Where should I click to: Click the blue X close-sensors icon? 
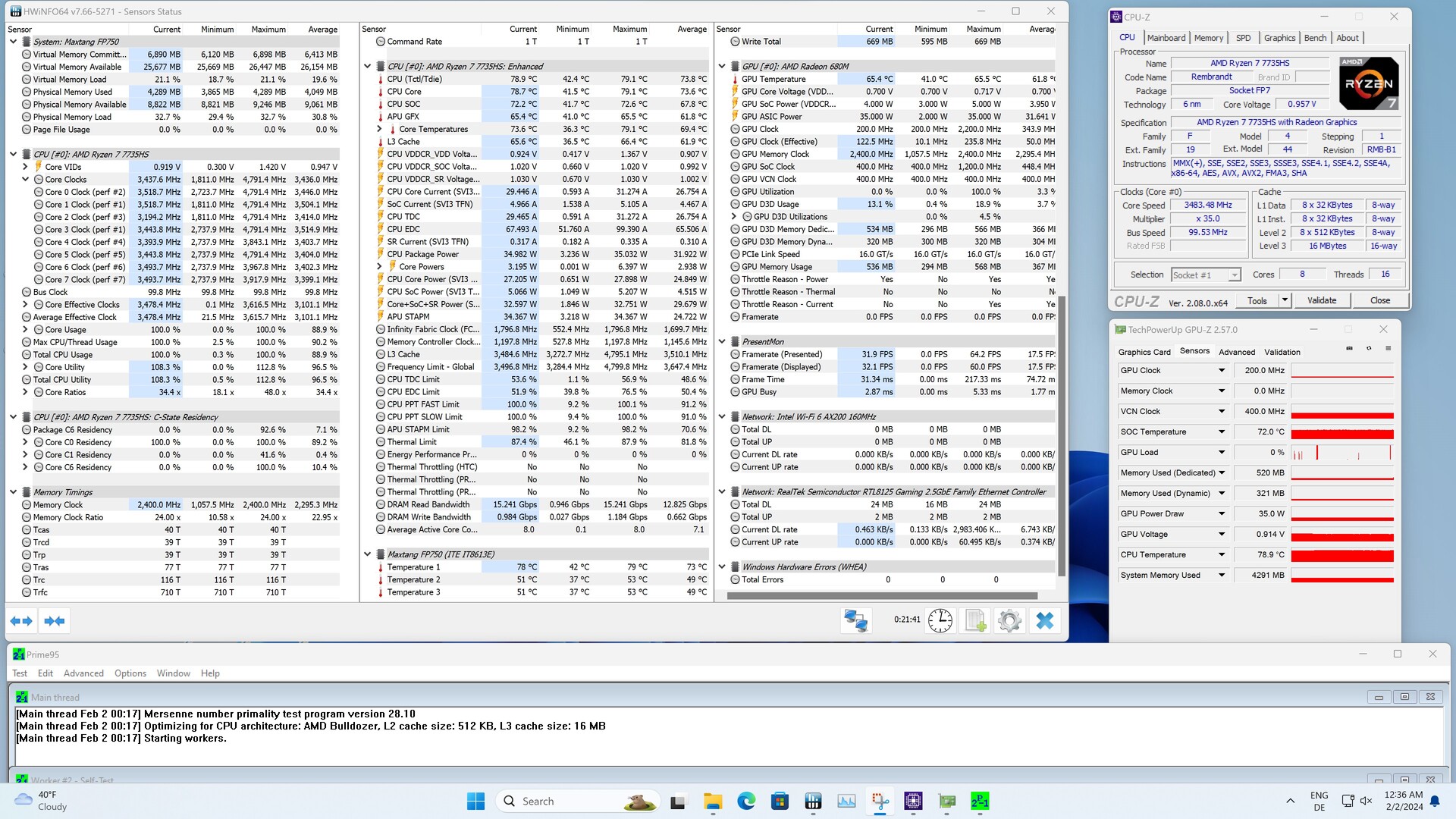pyautogui.click(x=1044, y=620)
